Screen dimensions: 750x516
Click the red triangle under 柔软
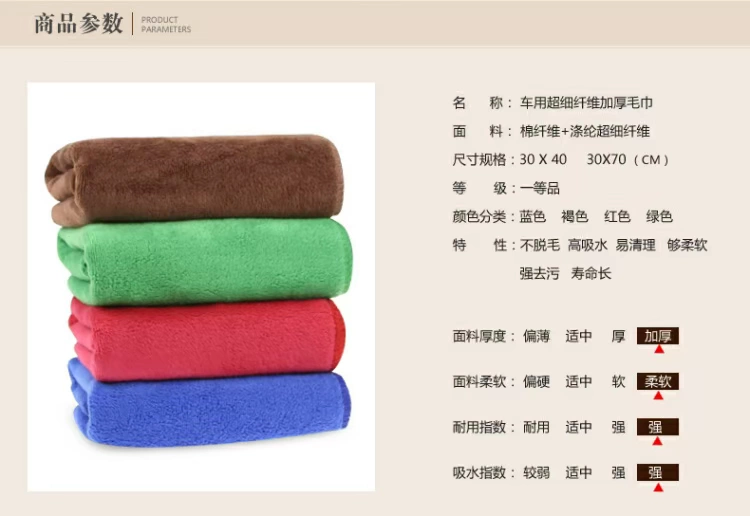[659, 395]
